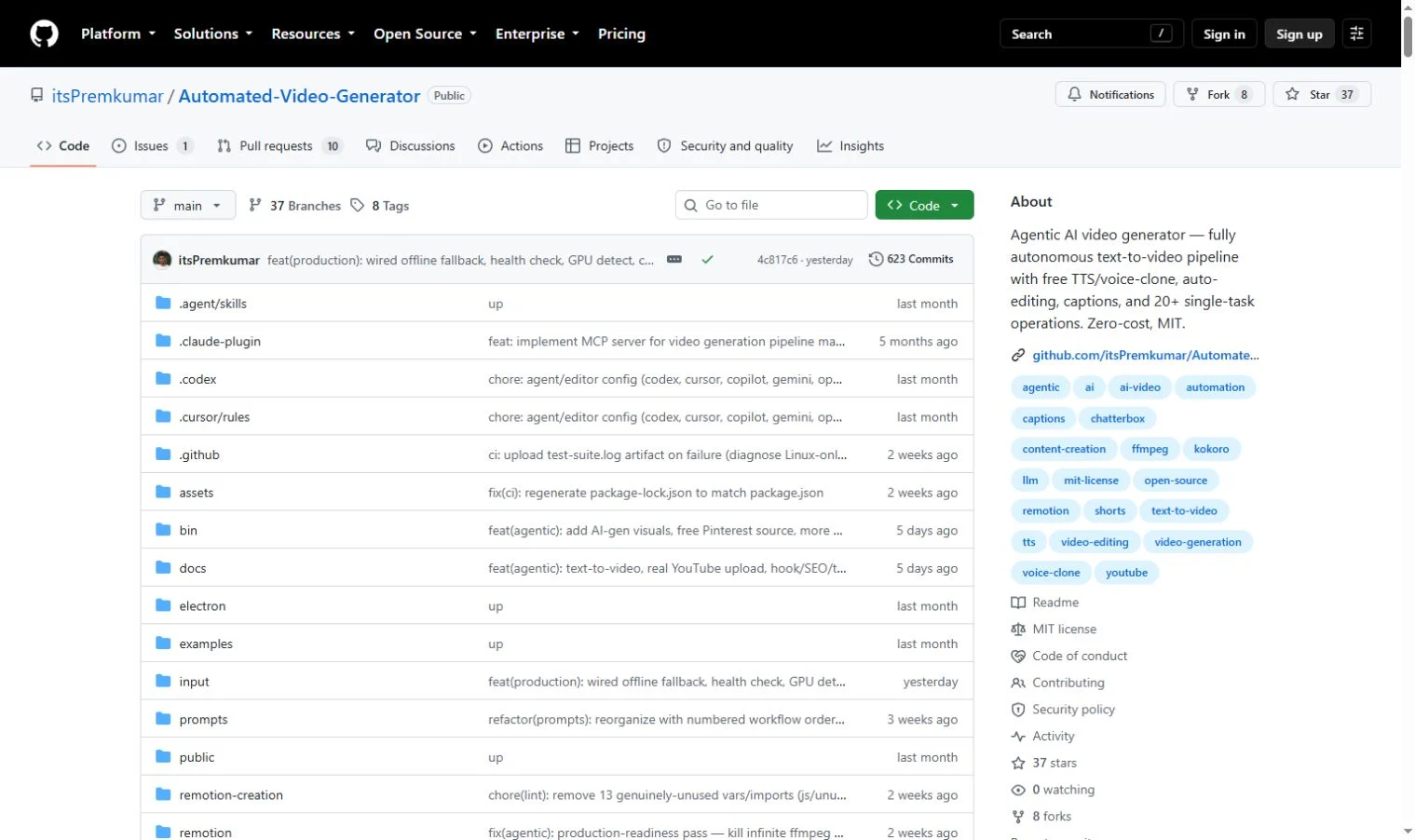Click the eye icon beside 0 watching
Screen dimensions: 1415x840
(x=1018, y=790)
